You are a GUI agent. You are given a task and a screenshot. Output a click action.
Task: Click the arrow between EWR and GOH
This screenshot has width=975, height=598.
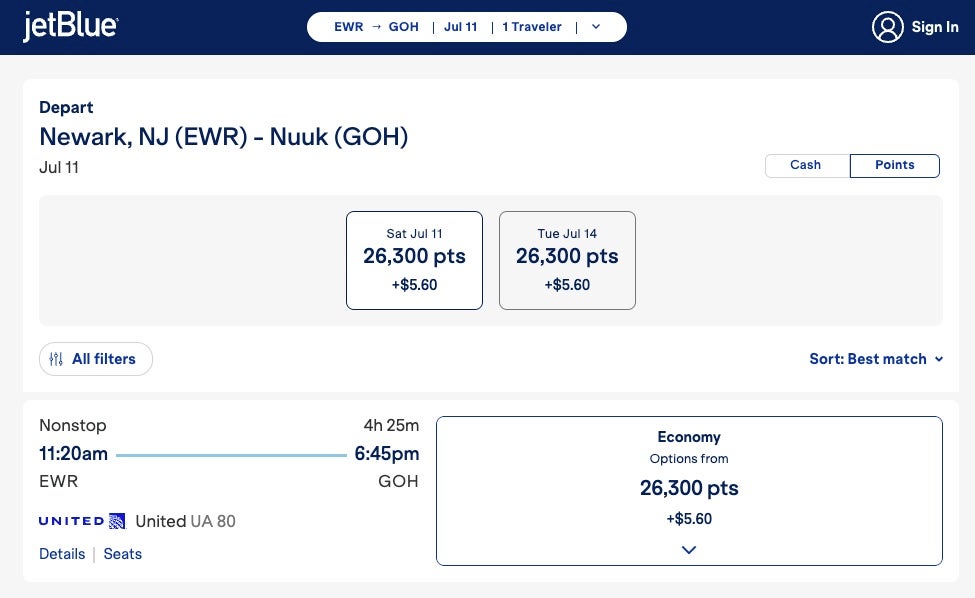click(x=376, y=27)
